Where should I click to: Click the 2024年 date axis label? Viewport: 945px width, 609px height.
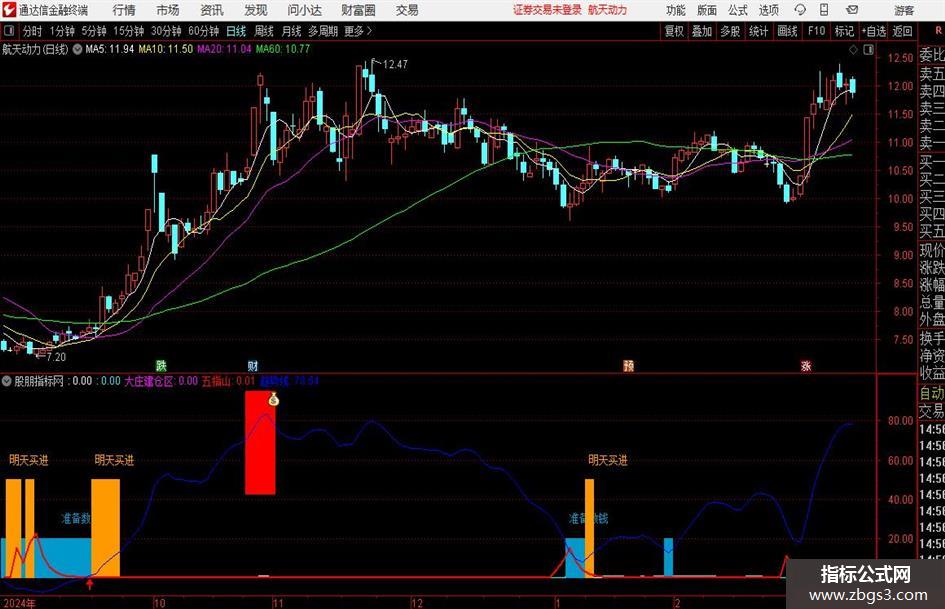(20, 603)
